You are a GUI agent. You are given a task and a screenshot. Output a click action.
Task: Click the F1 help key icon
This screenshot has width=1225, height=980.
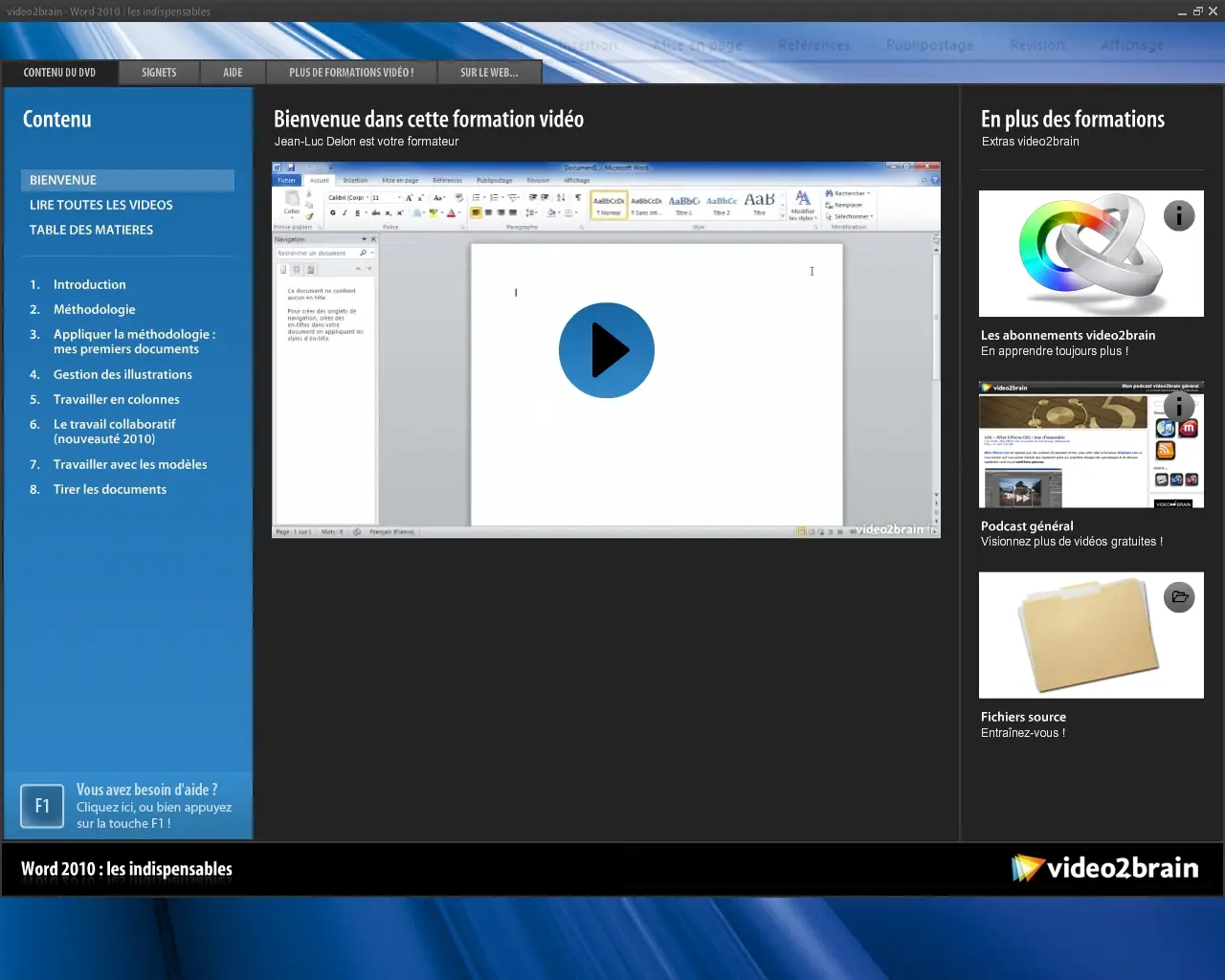click(42, 806)
